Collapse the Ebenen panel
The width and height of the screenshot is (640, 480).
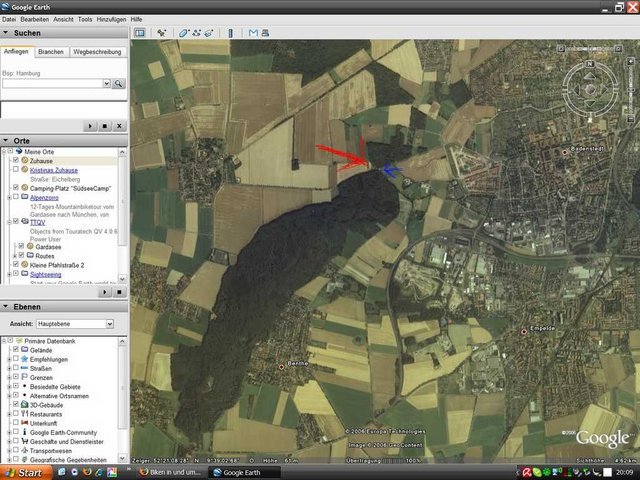pos(6,307)
